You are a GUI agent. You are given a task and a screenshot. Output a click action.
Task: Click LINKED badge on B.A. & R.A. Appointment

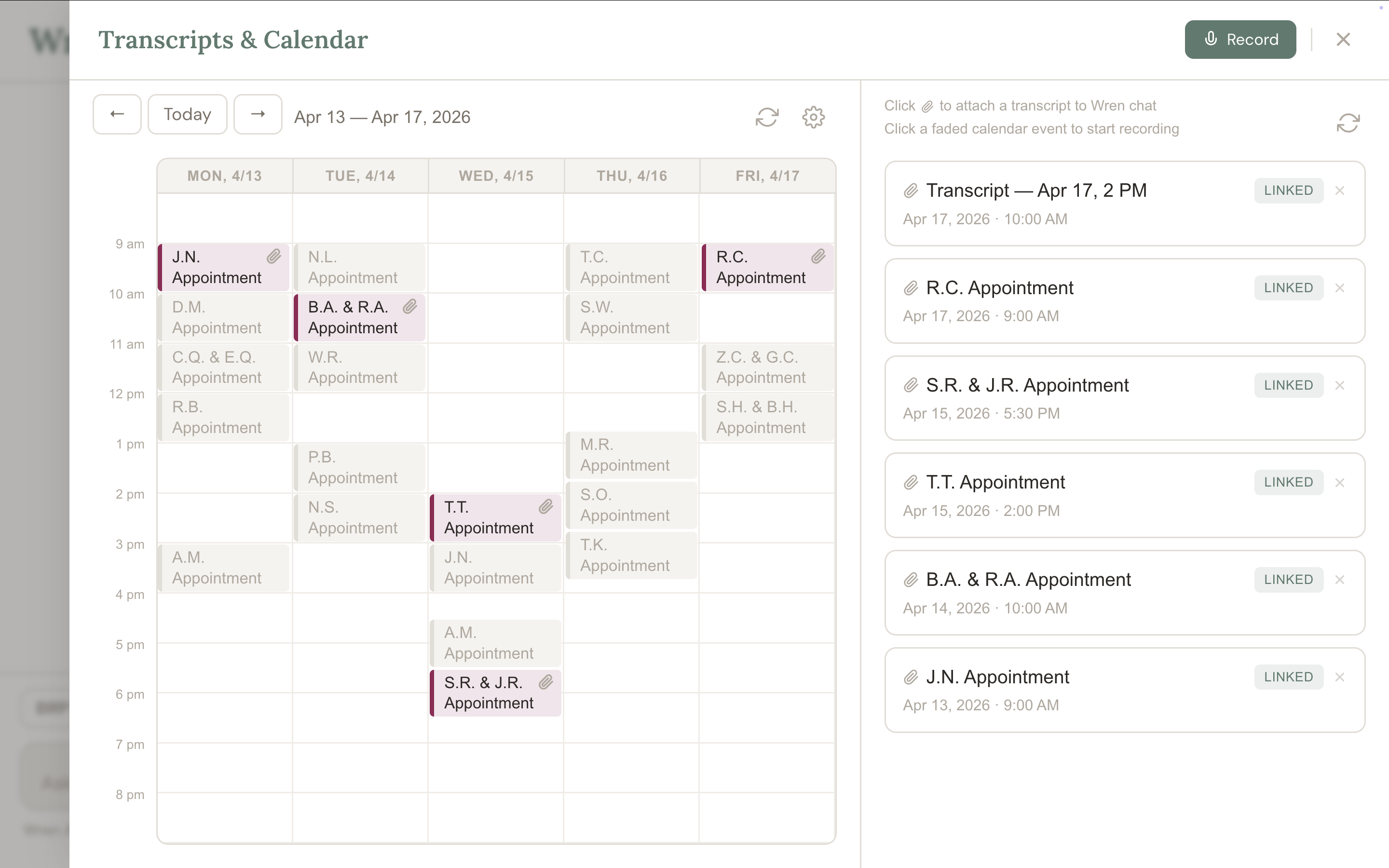pos(1289,580)
